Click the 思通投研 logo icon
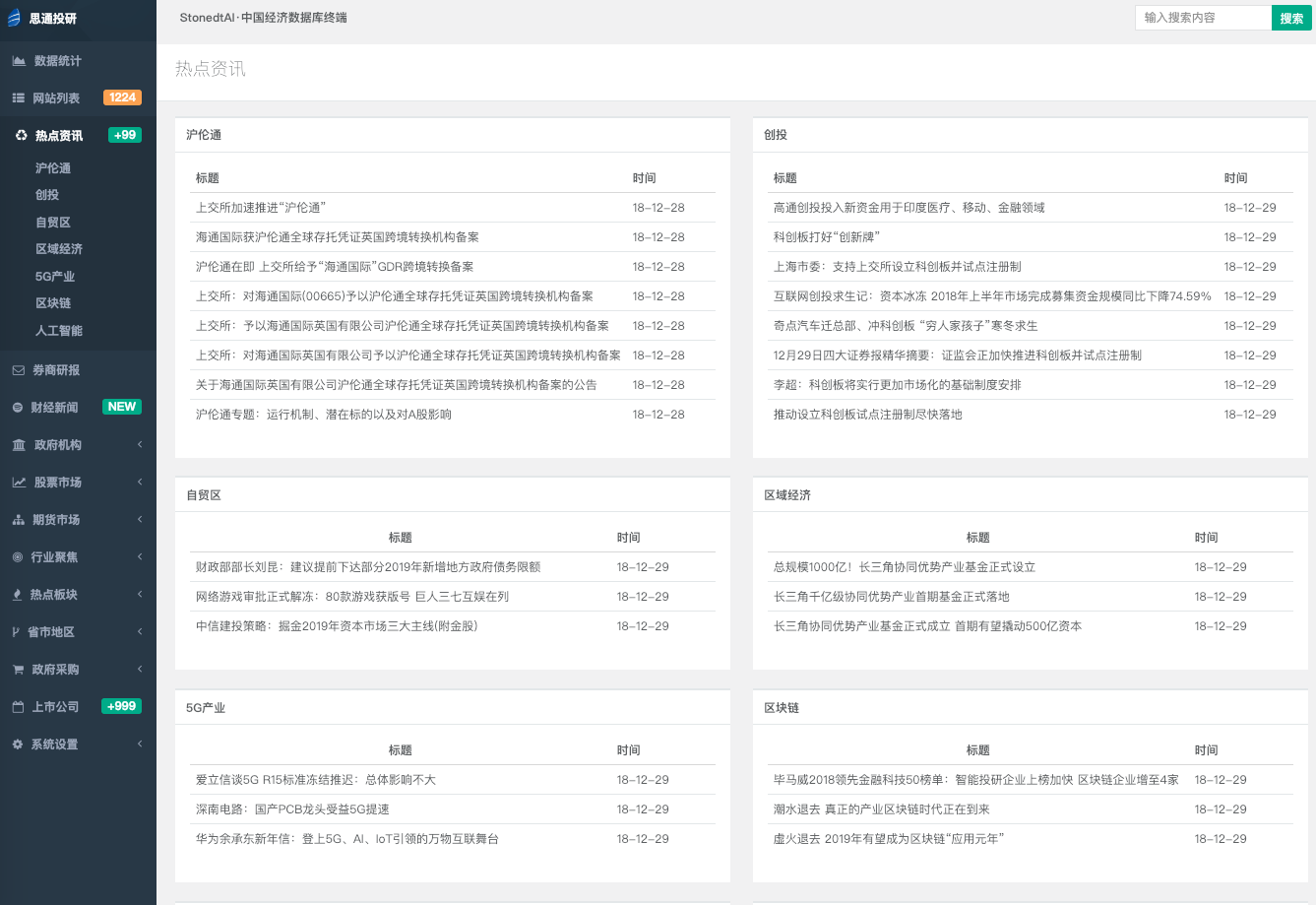 tap(14, 18)
